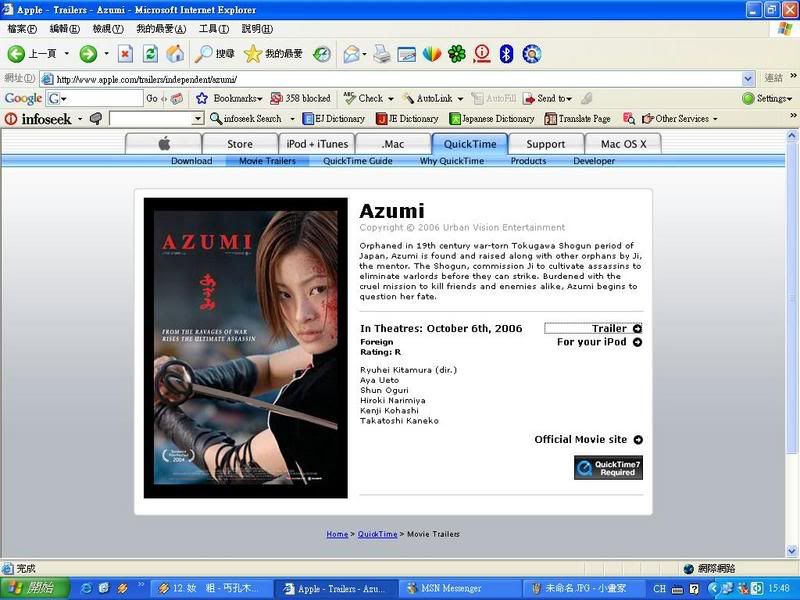
Task: Open the Google Bookmarks dropdown
Action: 230,98
